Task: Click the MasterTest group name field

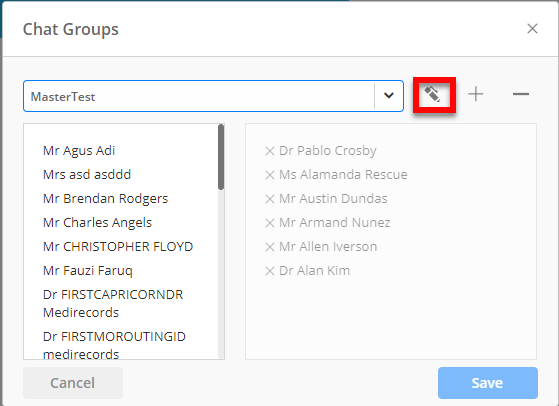Action: point(199,96)
